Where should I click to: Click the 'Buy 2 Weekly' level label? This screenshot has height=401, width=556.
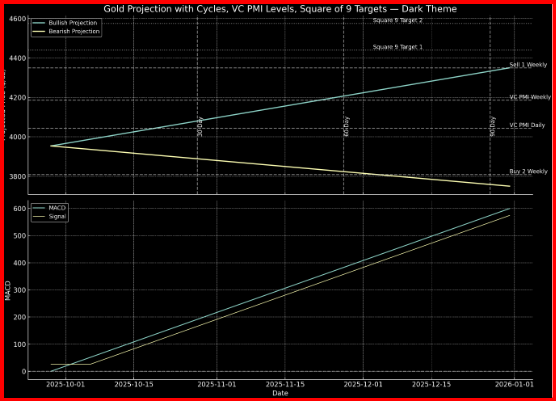[528, 171]
